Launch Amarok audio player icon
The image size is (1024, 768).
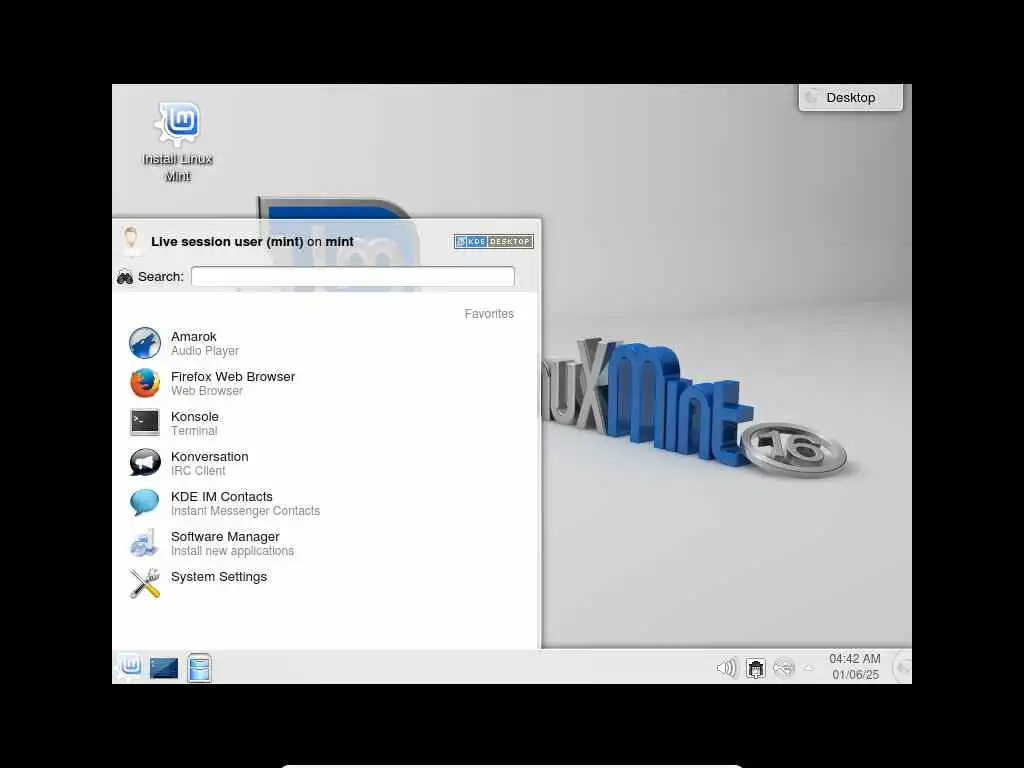pyautogui.click(x=144, y=343)
